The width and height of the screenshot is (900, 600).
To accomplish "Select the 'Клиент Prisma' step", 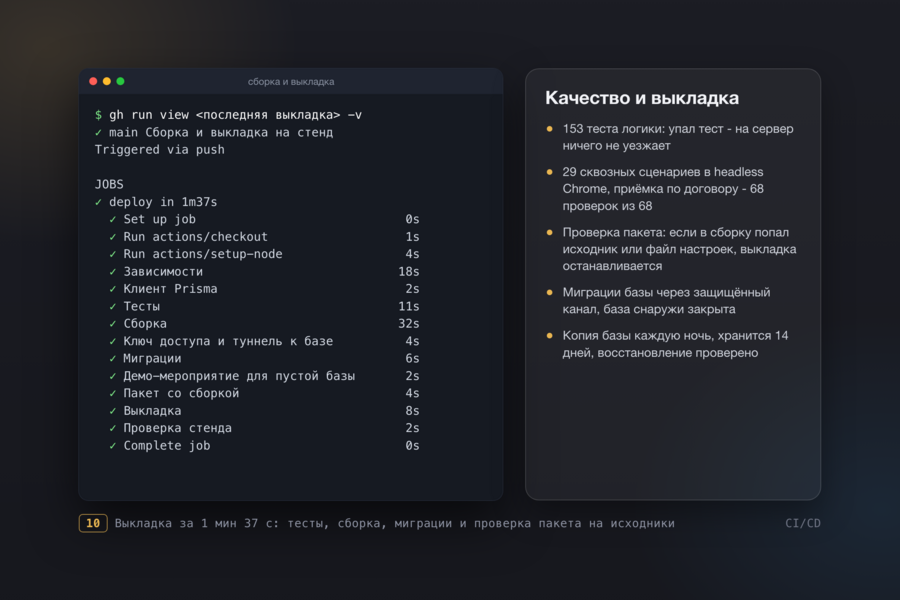I will (x=264, y=289).
